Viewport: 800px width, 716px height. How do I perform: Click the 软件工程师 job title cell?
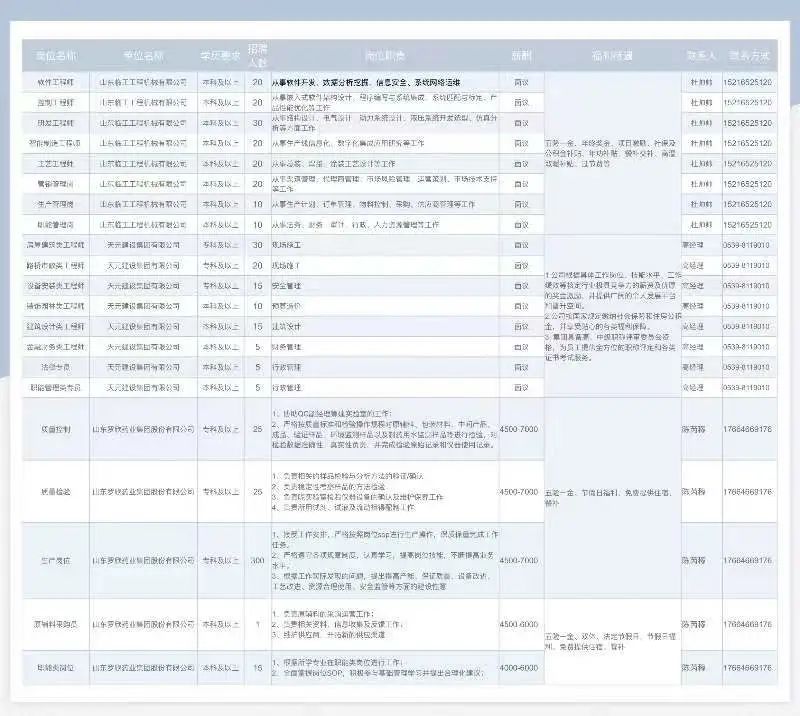pyautogui.click(x=56, y=82)
